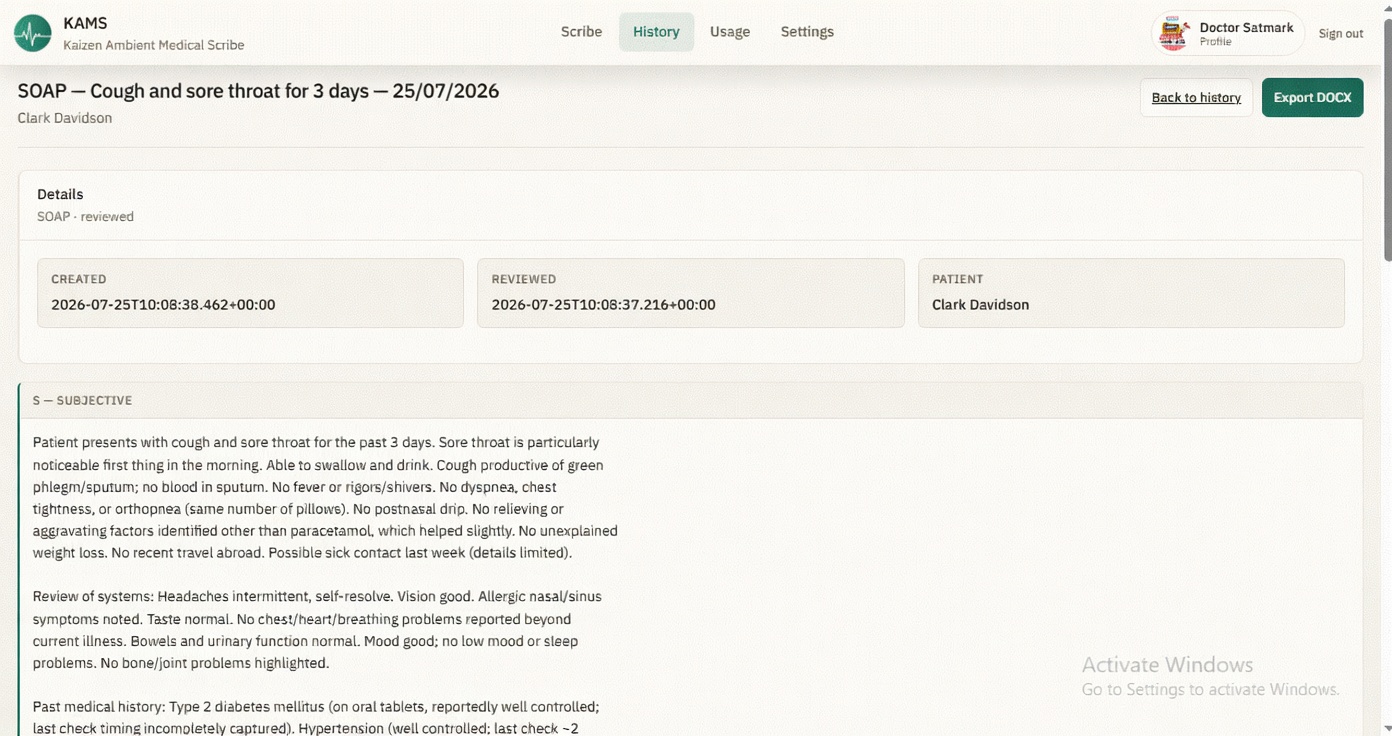
Task: Click the Created timestamp field
Action: (250, 293)
